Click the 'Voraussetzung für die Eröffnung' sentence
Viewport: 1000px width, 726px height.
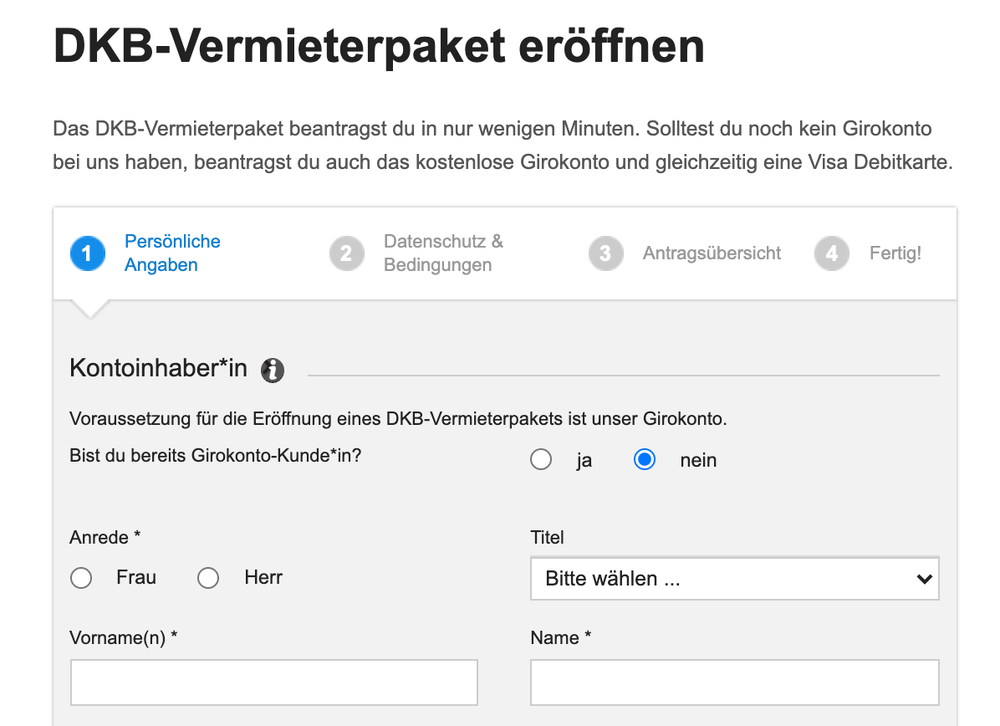tap(398, 419)
